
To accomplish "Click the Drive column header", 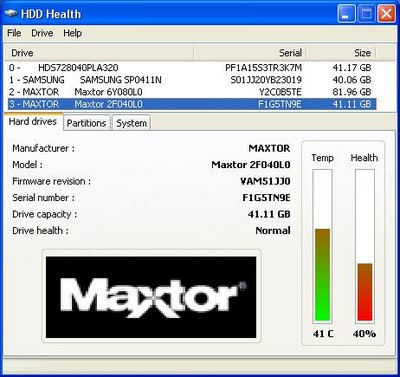I will click(x=99, y=53).
